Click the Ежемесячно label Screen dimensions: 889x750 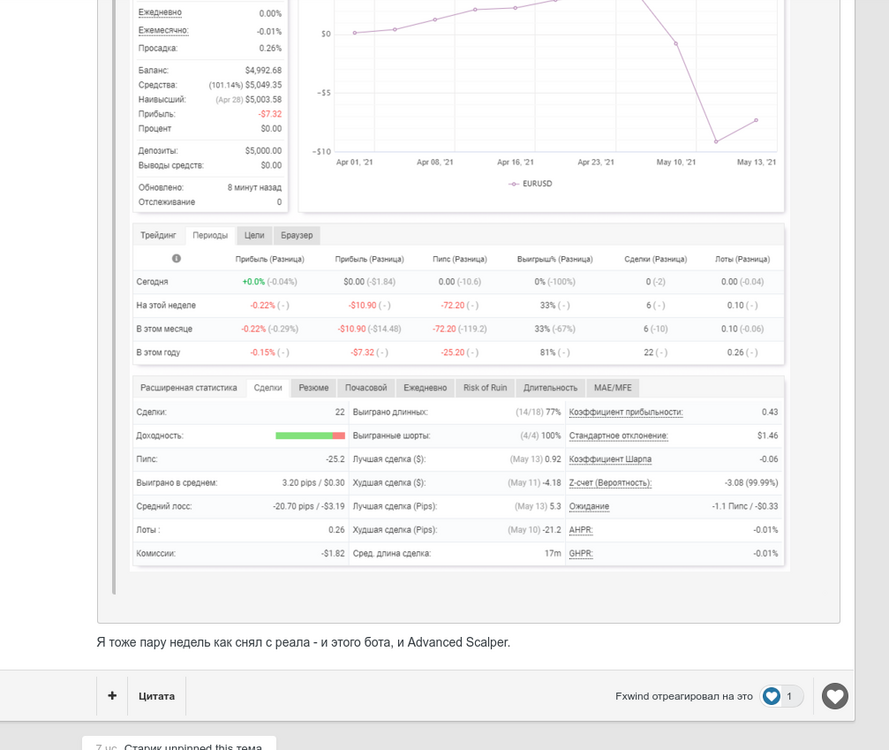point(163,31)
